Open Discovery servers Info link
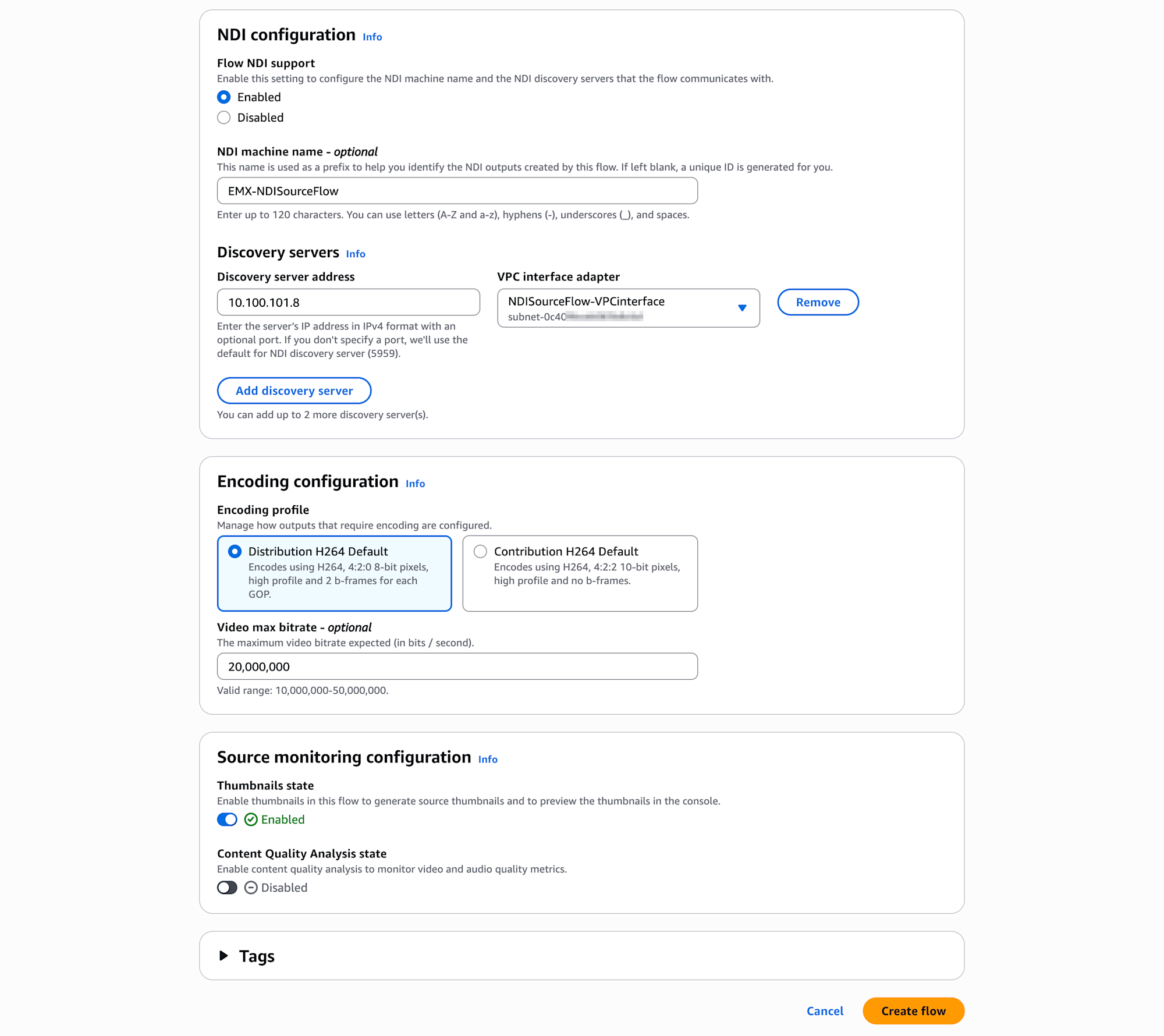 click(x=356, y=254)
